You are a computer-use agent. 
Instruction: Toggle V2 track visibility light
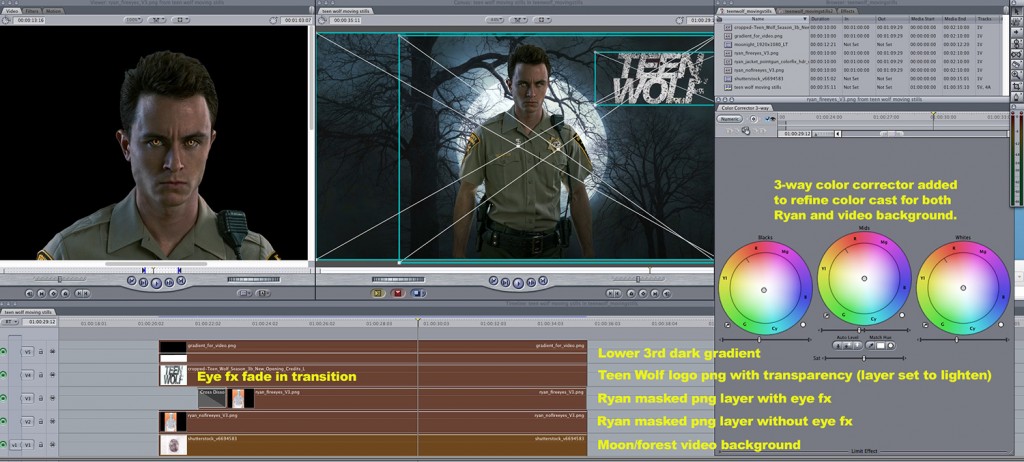coord(3,421)
